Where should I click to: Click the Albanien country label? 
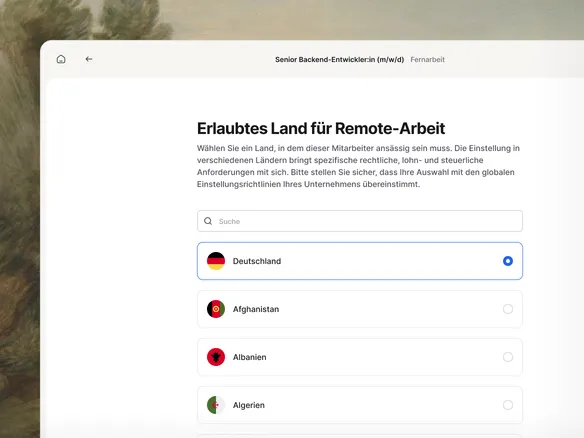[x=250, y=357]
